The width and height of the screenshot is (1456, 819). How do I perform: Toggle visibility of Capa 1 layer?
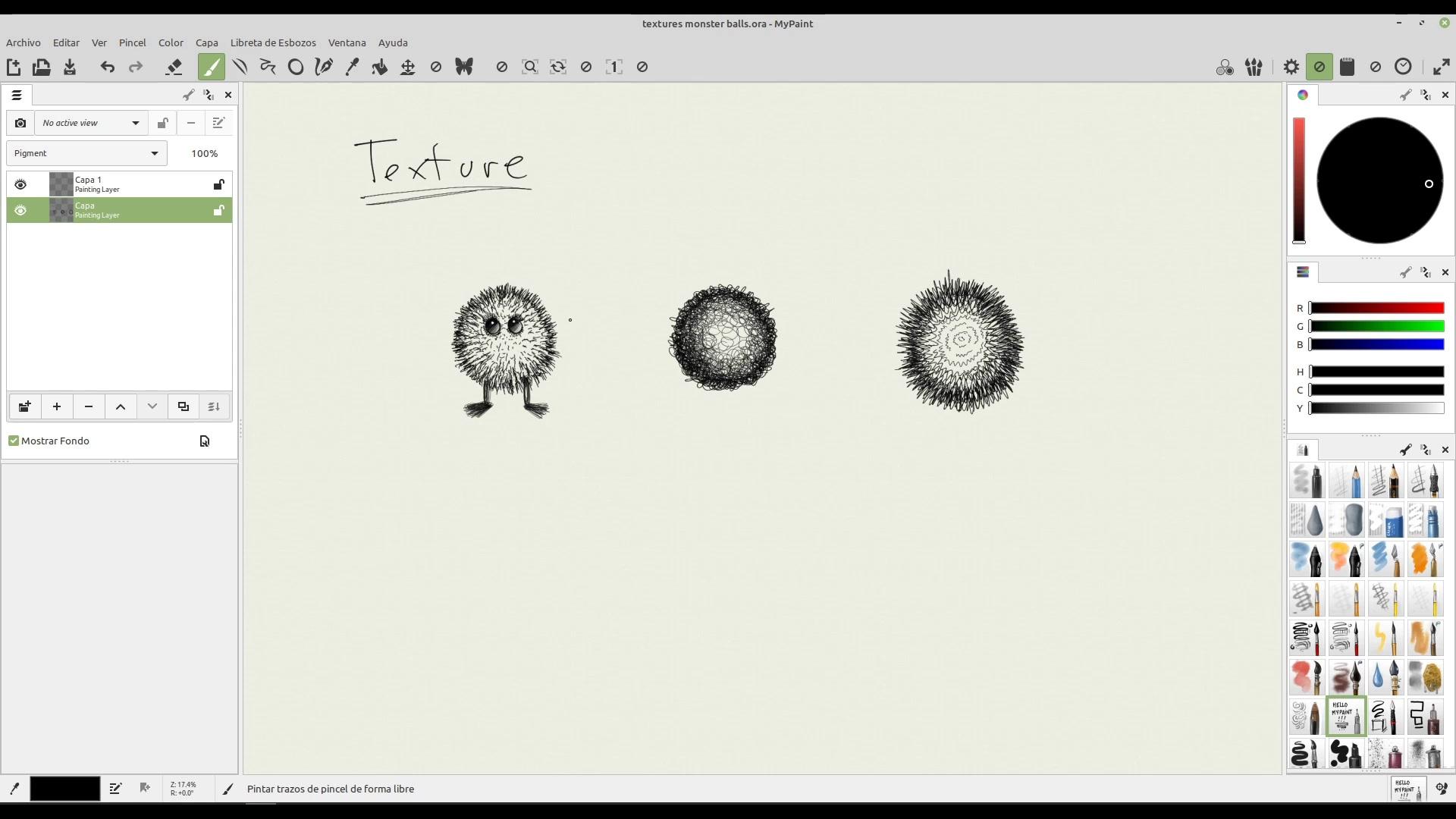click(x=20, y=184)
